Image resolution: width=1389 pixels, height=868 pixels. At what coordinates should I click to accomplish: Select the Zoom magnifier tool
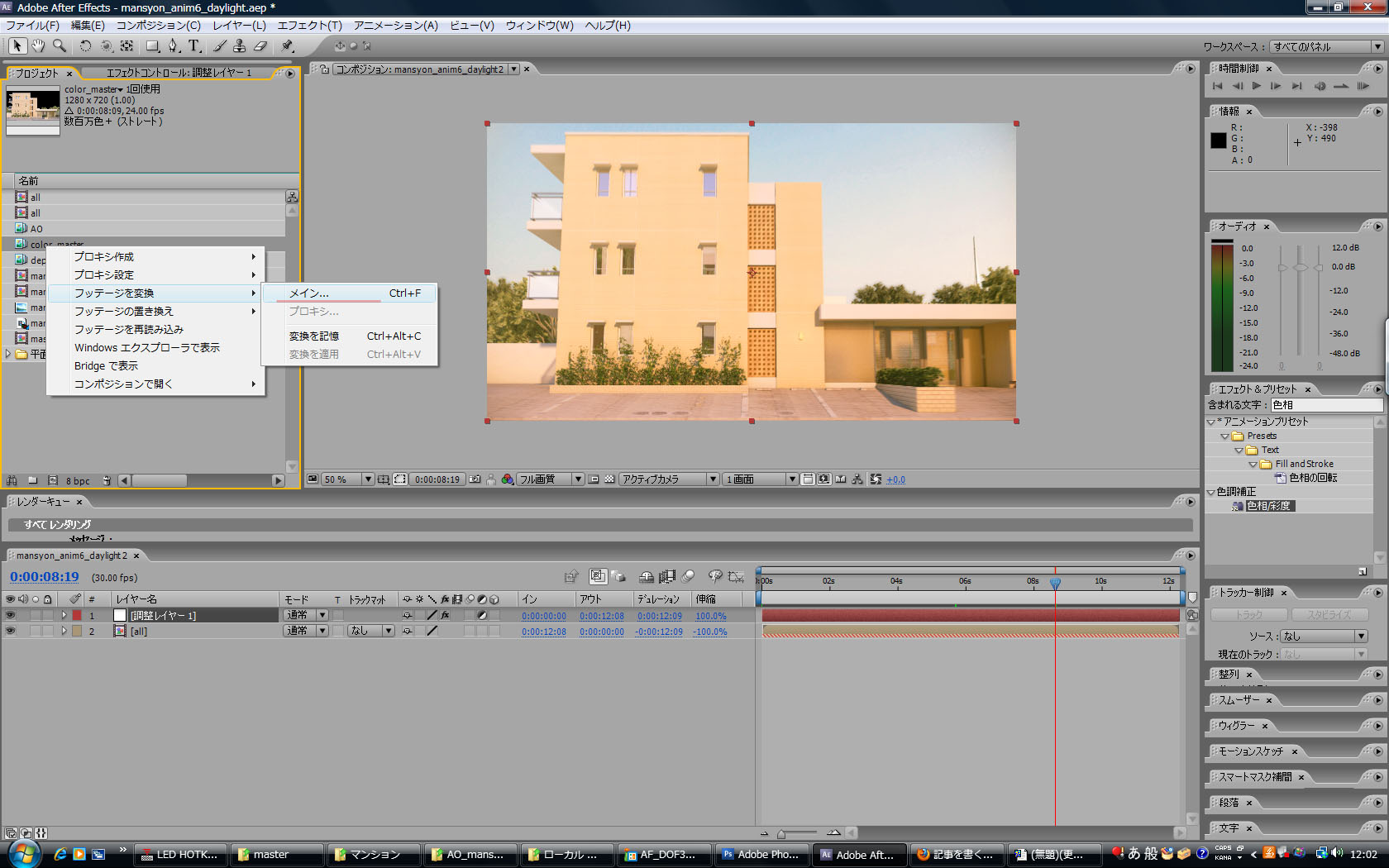60,45
